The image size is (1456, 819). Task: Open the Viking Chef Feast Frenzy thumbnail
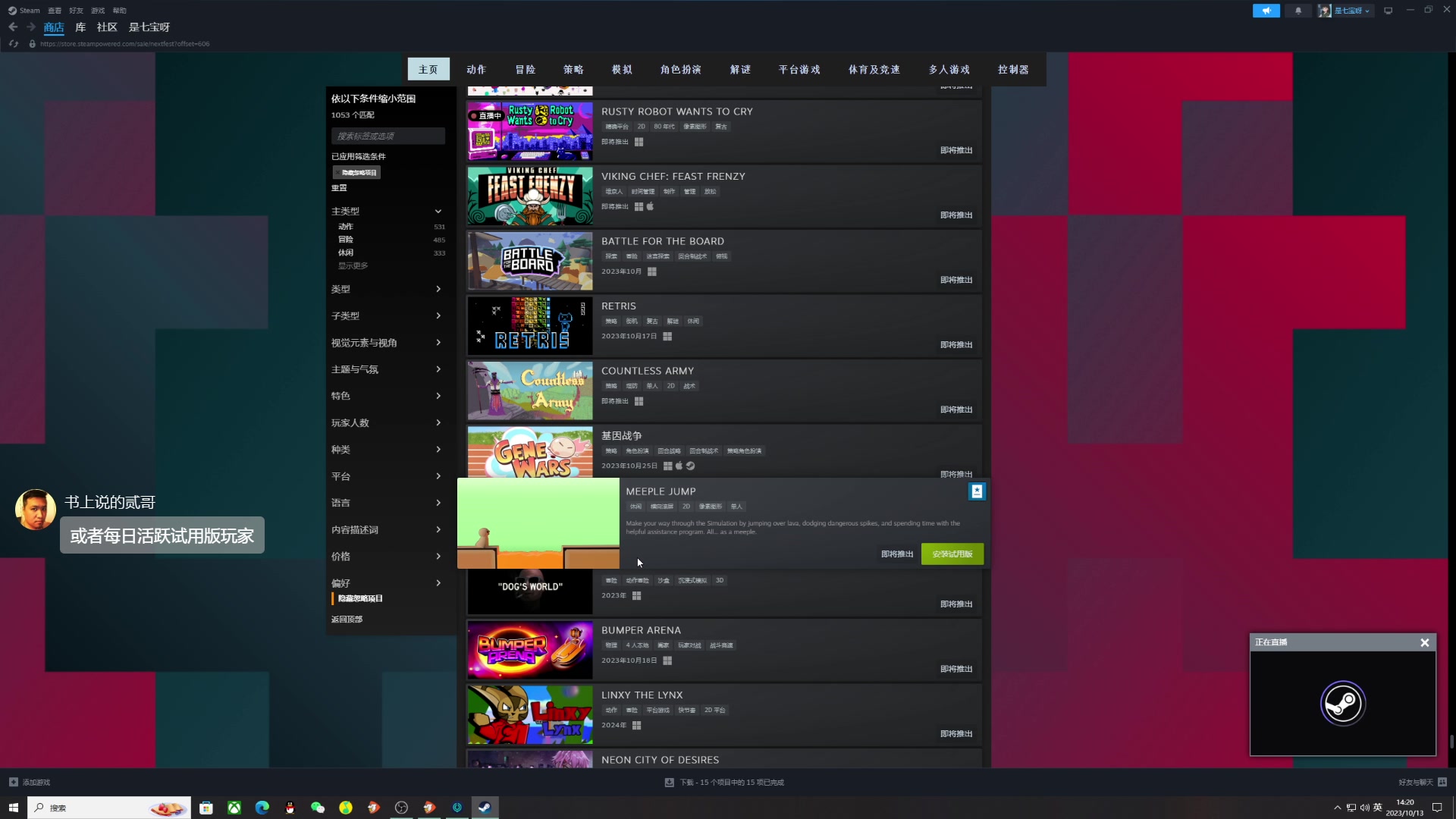coord(530,196)
